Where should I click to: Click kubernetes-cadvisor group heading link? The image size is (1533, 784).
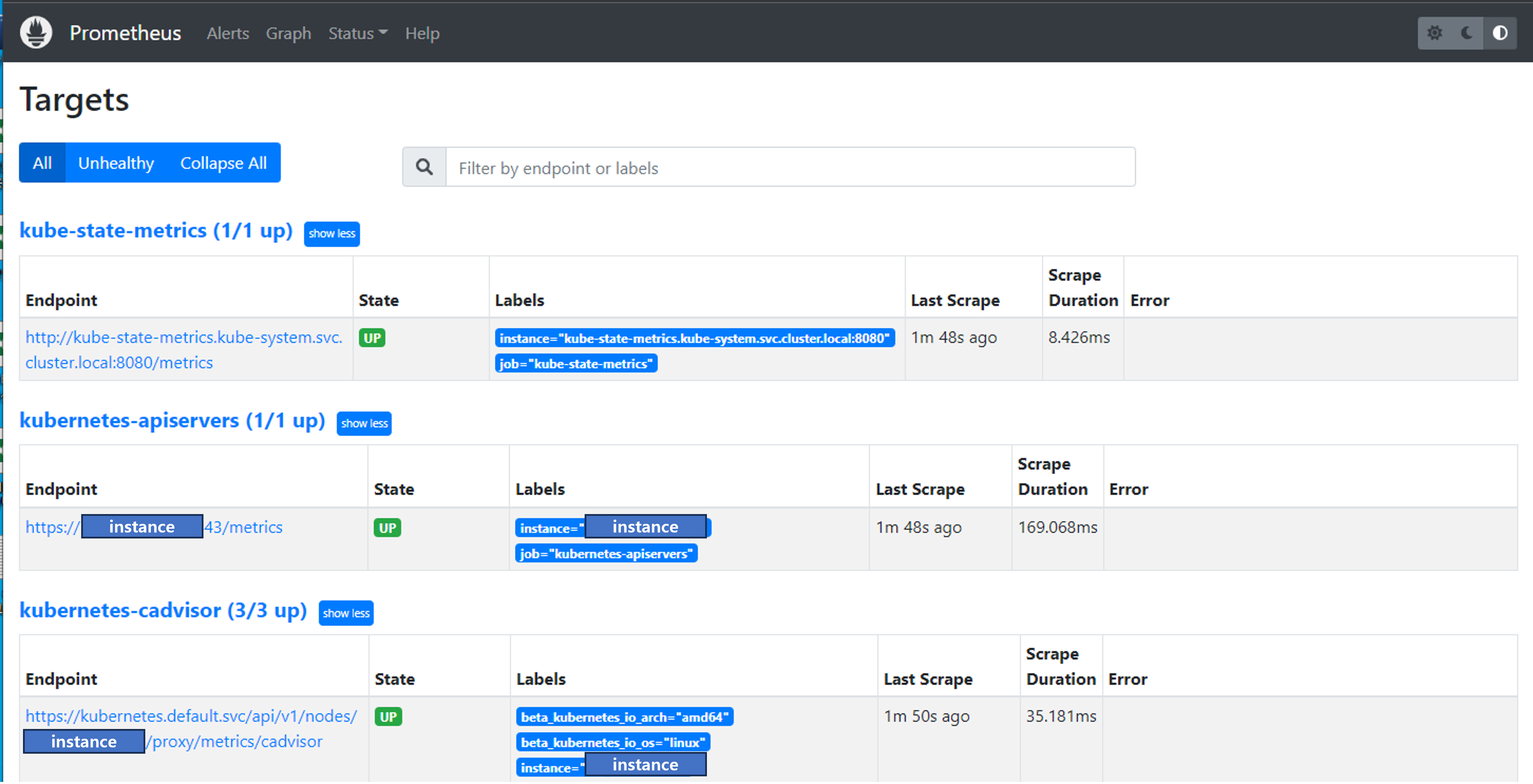[163, 610]
